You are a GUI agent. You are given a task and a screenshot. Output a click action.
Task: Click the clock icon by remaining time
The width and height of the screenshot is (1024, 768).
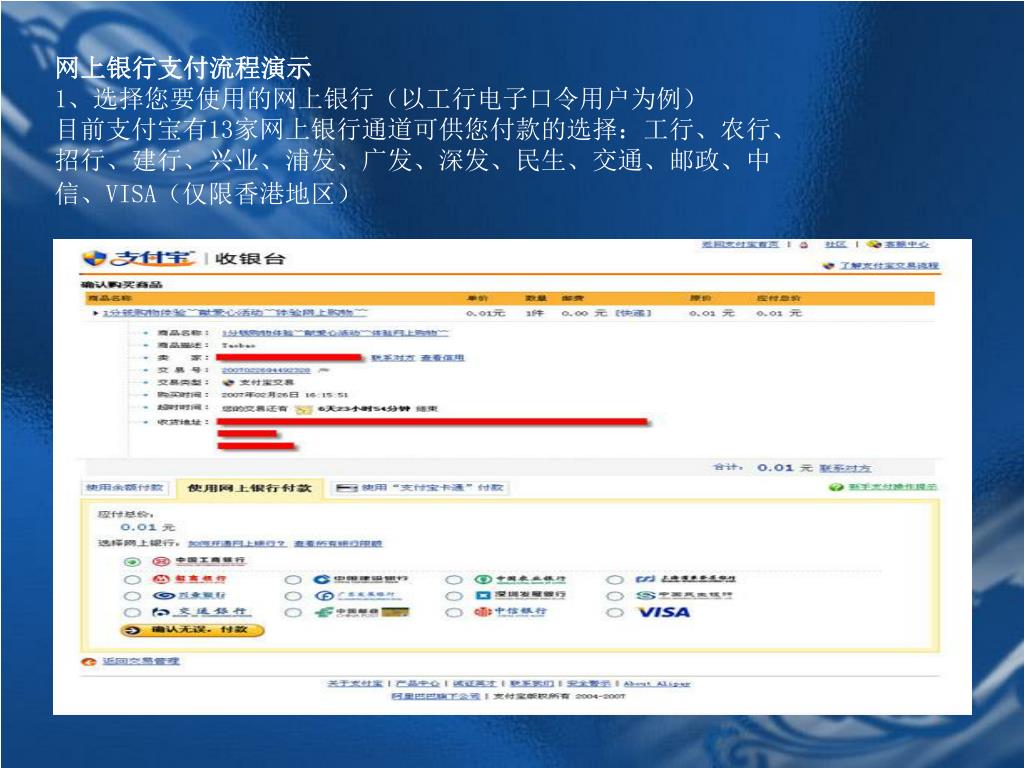pos(303,409)
